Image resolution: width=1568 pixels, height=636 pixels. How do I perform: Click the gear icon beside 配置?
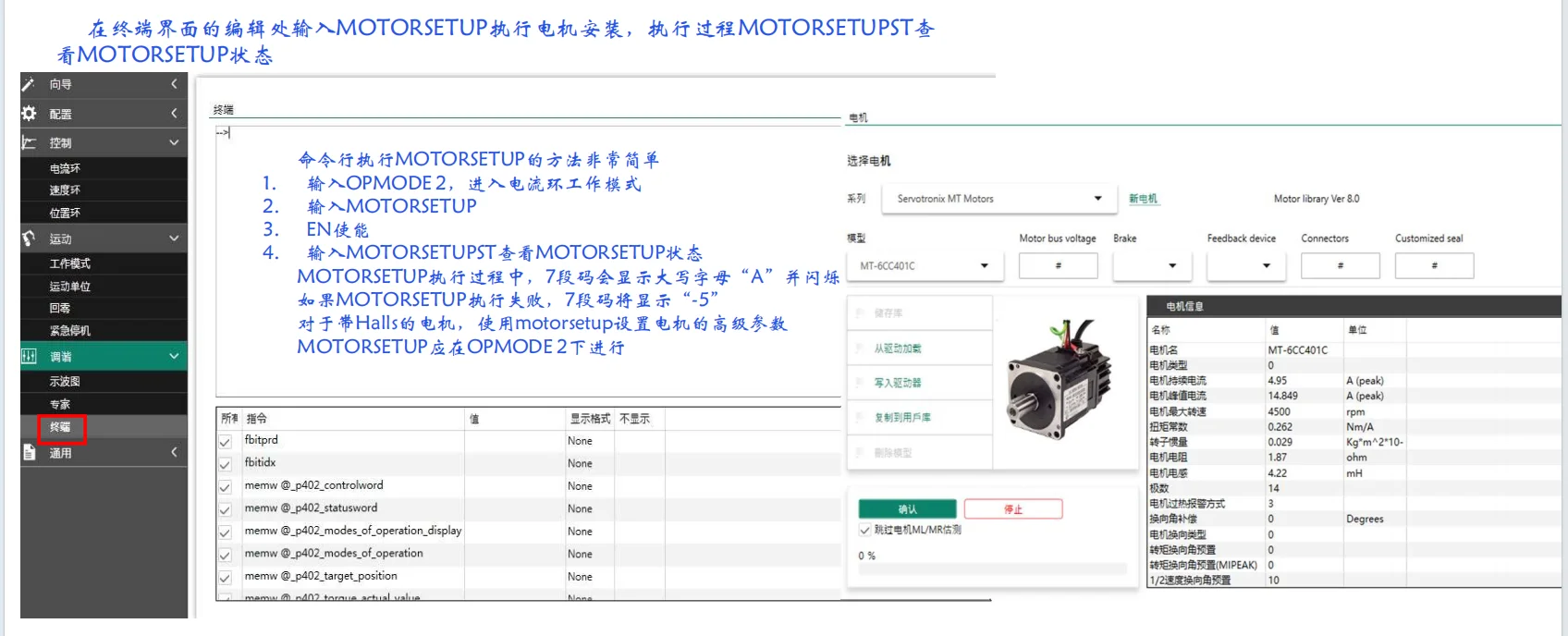[x=29, y=113]
